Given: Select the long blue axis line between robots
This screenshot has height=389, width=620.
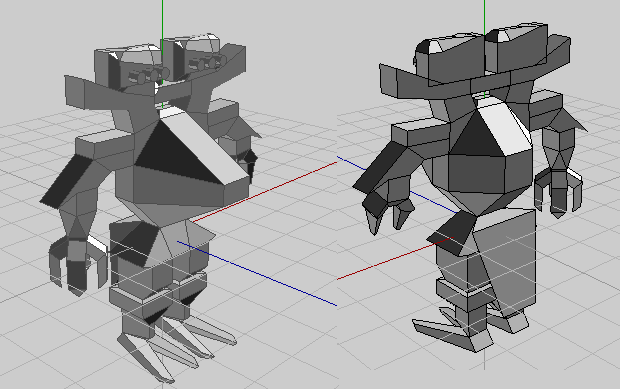Looking at the screenshot, I should point(257,273).
